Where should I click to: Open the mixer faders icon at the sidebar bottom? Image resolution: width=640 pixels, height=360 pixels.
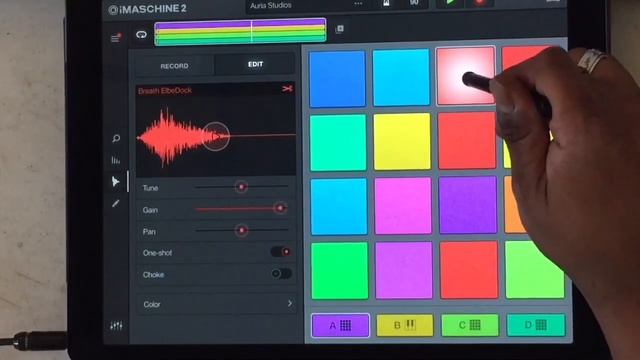(116, 326)
